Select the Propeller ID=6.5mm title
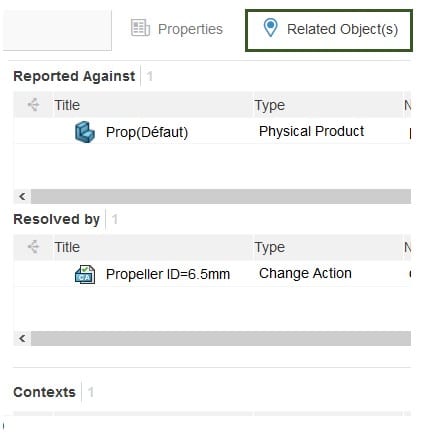 click(168, 274)
